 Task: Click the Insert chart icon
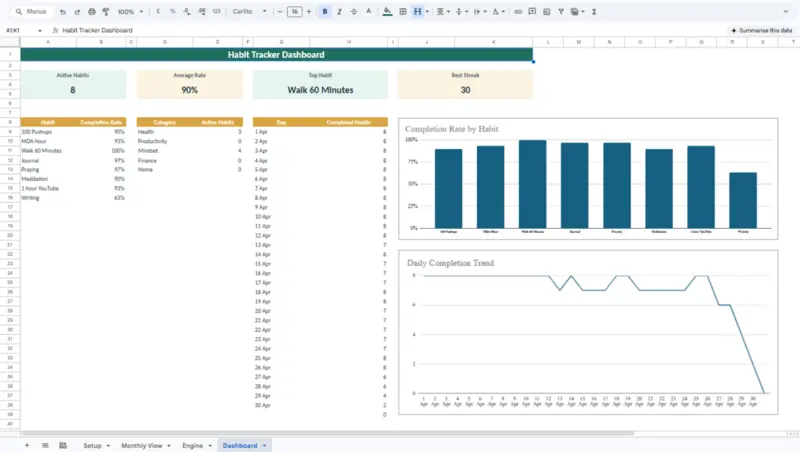[x=546, y=12]
